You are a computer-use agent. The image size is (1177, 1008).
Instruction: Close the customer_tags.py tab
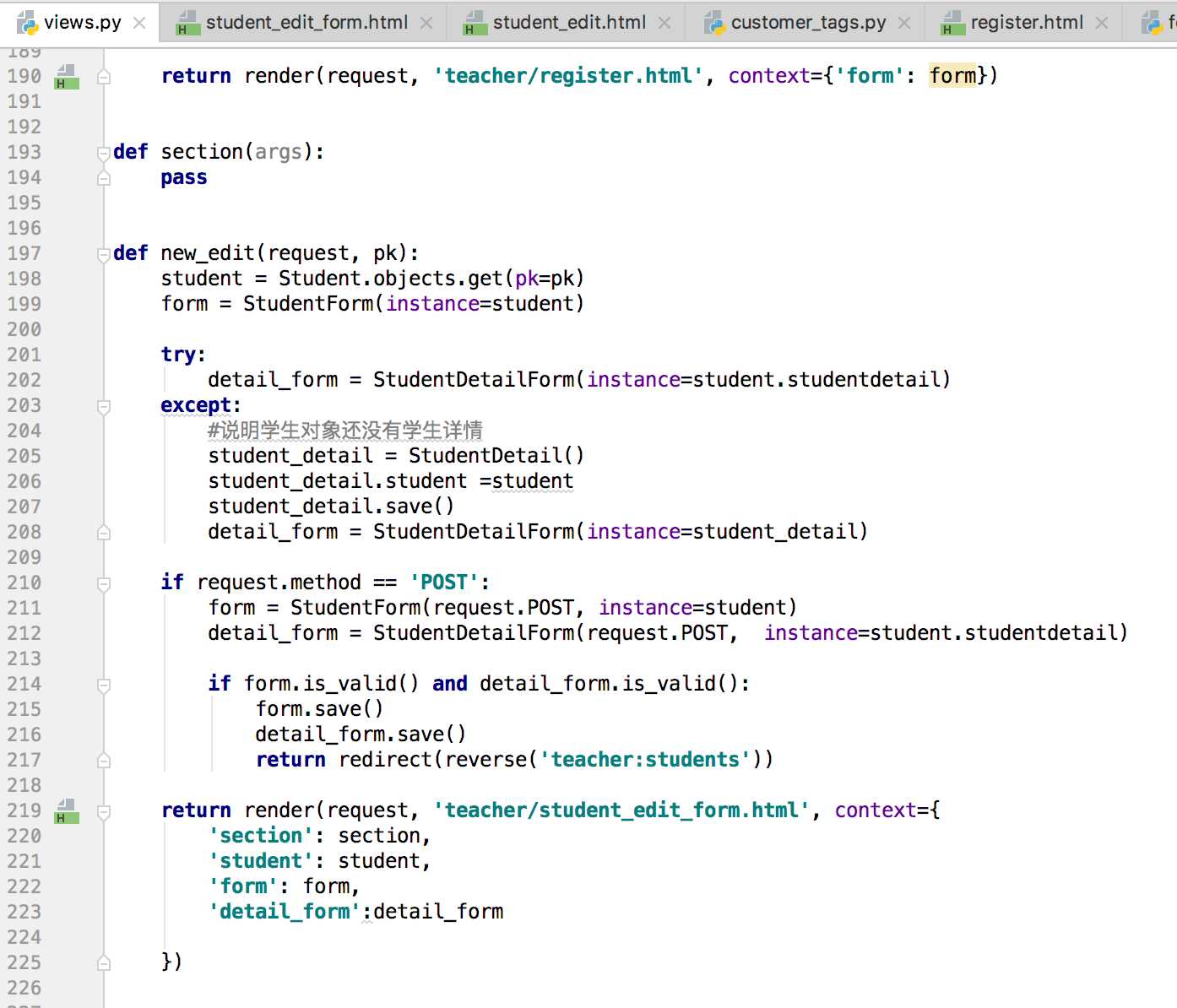click(904, 23)
